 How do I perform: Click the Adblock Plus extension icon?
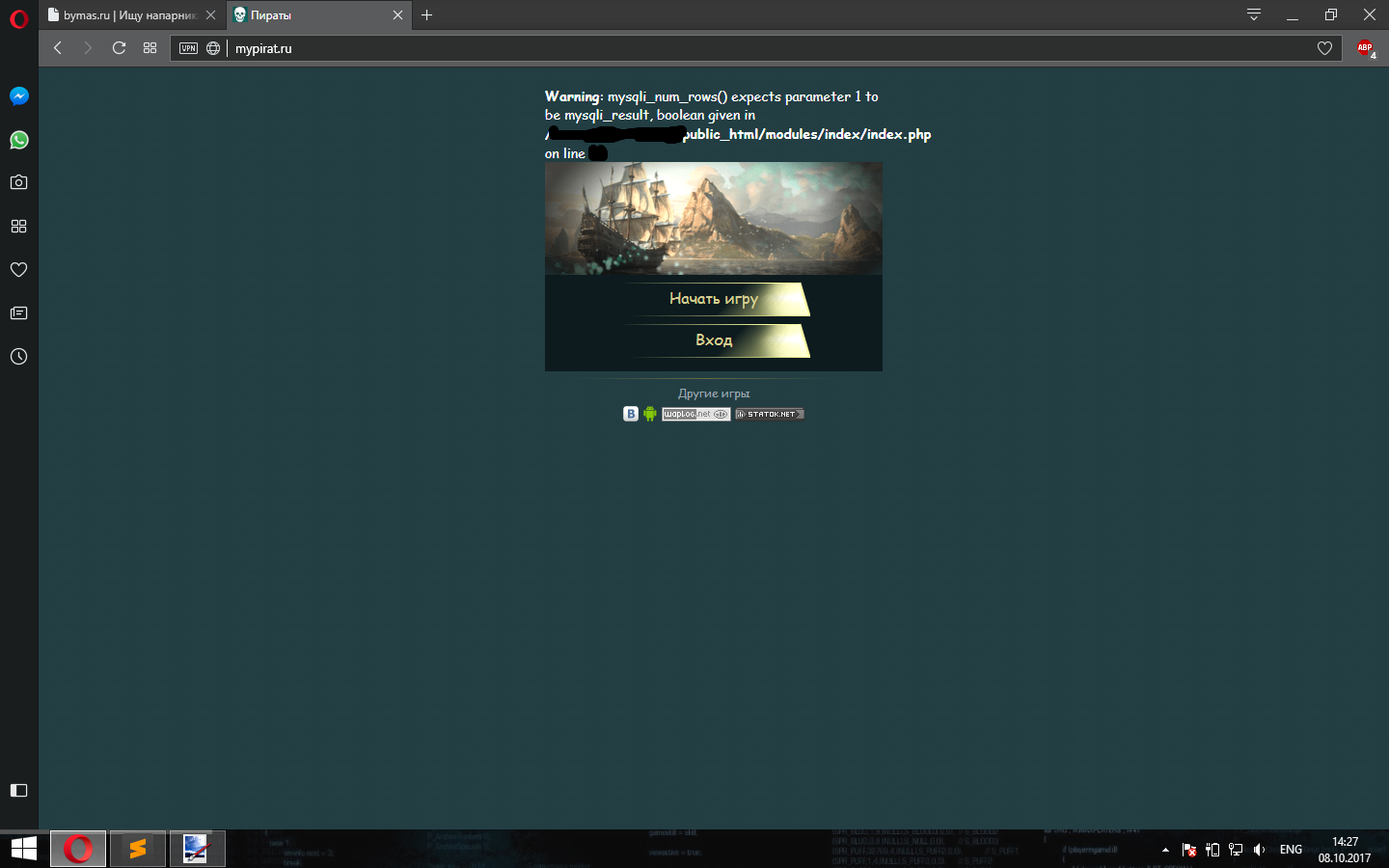pos(1365,48)
